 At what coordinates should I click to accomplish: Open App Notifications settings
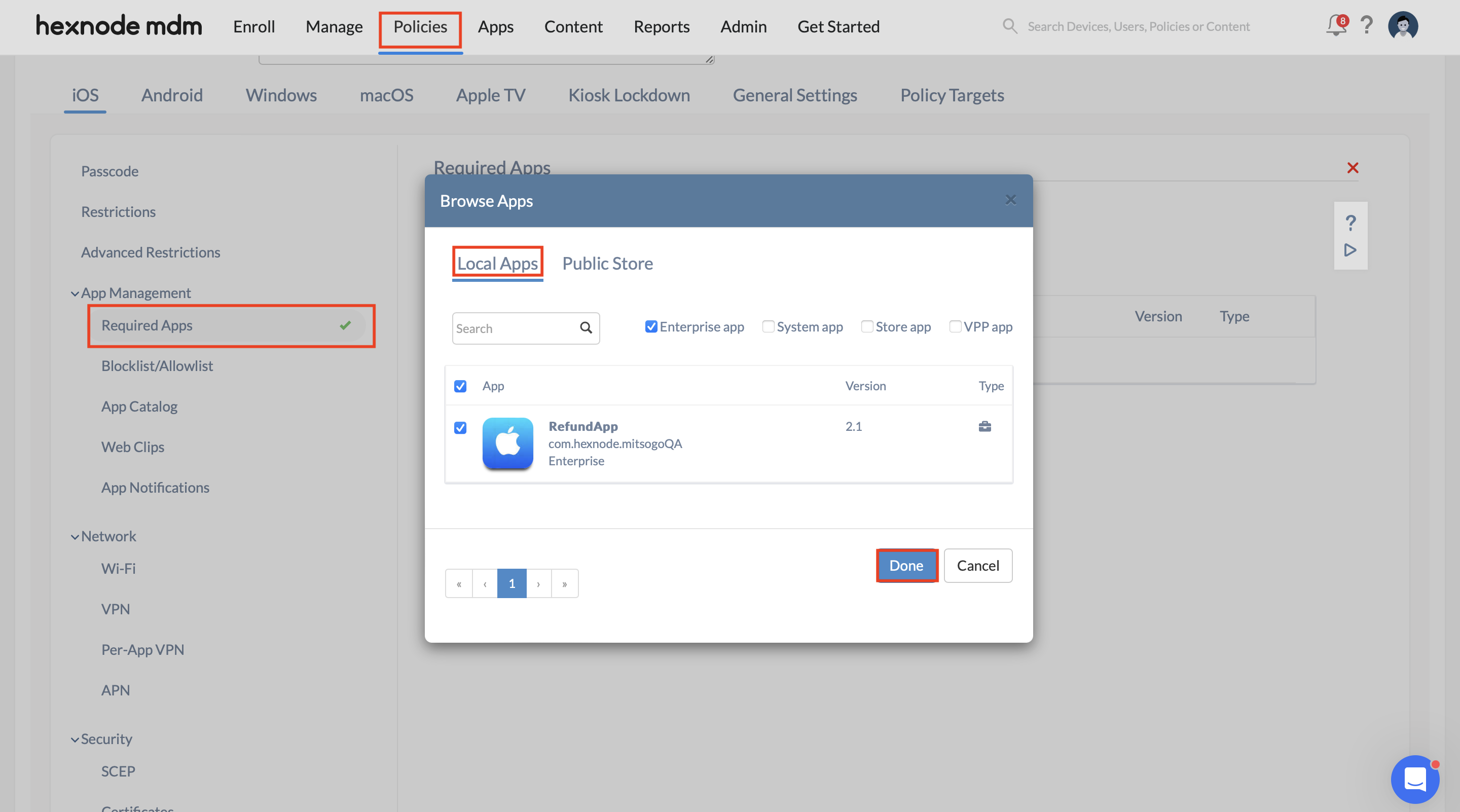tap(155, 487)
